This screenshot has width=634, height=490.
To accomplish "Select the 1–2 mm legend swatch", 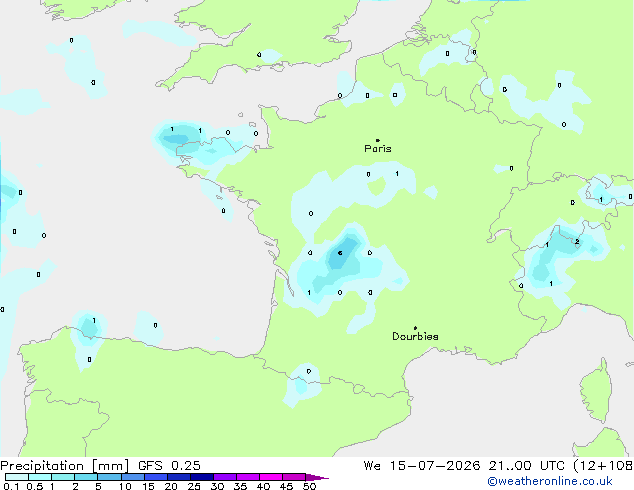I will click(x=63, y=477).
